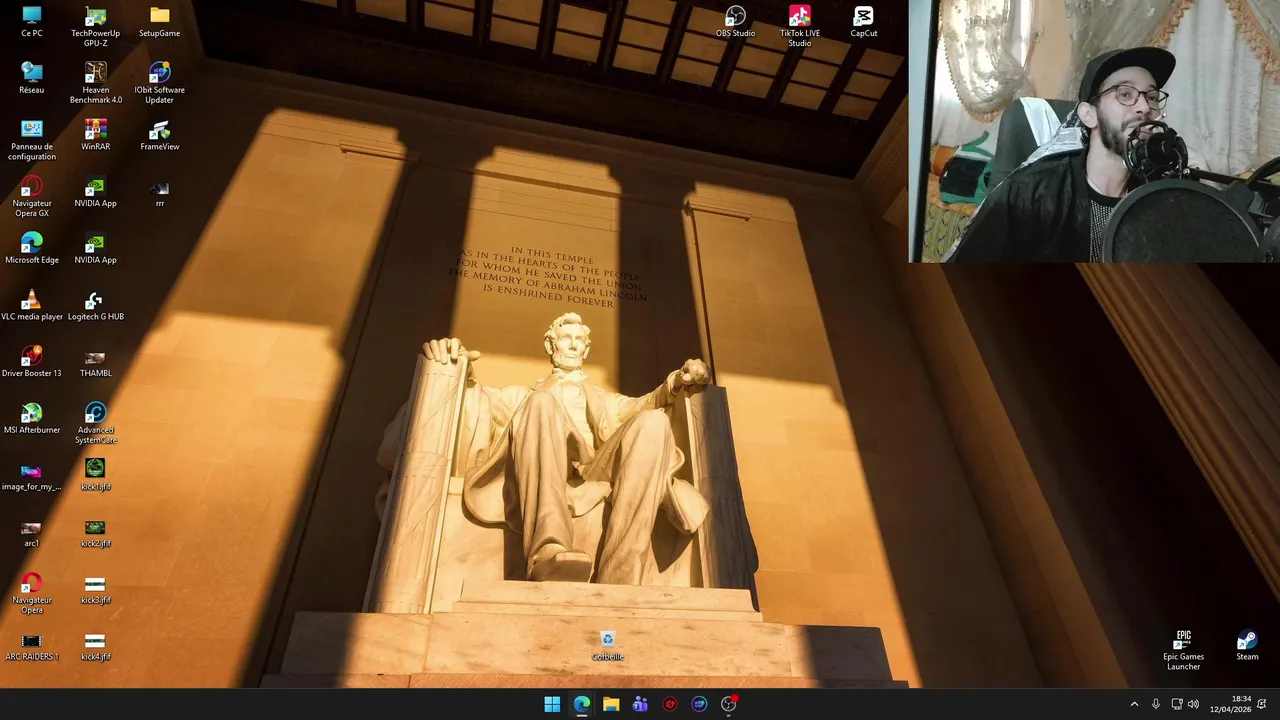Launch OBS Studio desktop shortcut
This screenshot has height=720, width=1280.
pos(735,22)
